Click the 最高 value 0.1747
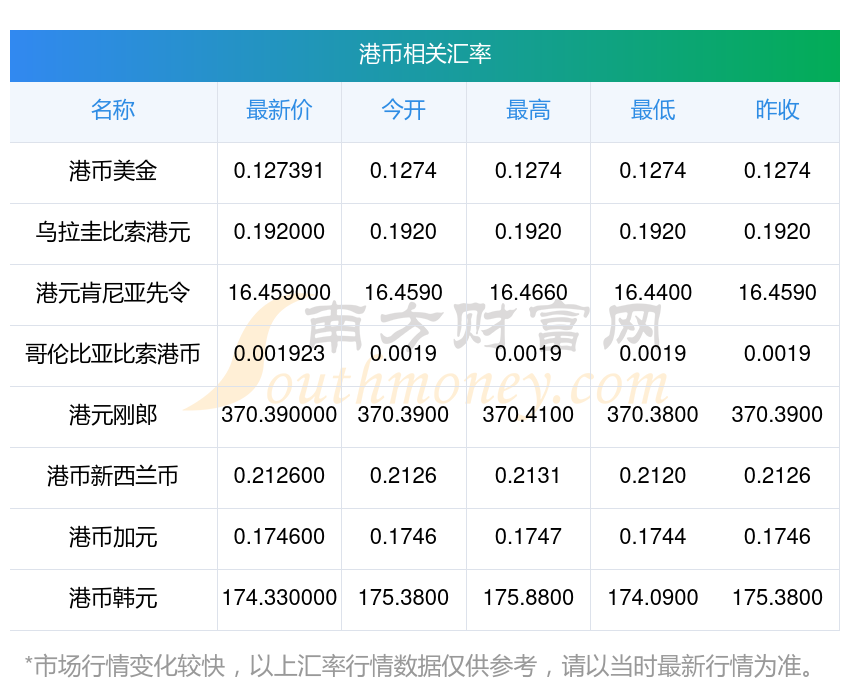Screen dimensions: 850x698 pos(528,537)
